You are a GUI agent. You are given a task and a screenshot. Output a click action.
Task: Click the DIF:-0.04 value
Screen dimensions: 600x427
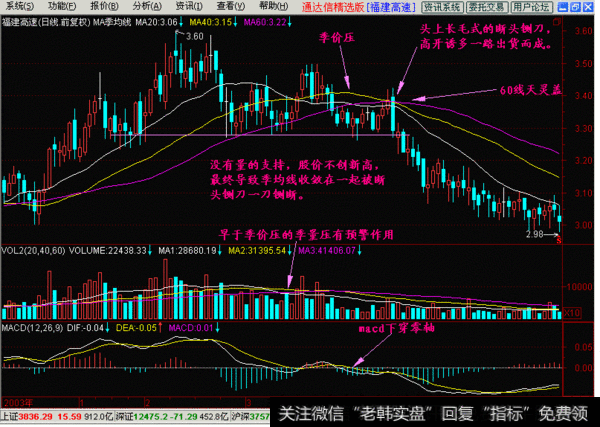tap(85, 328)
